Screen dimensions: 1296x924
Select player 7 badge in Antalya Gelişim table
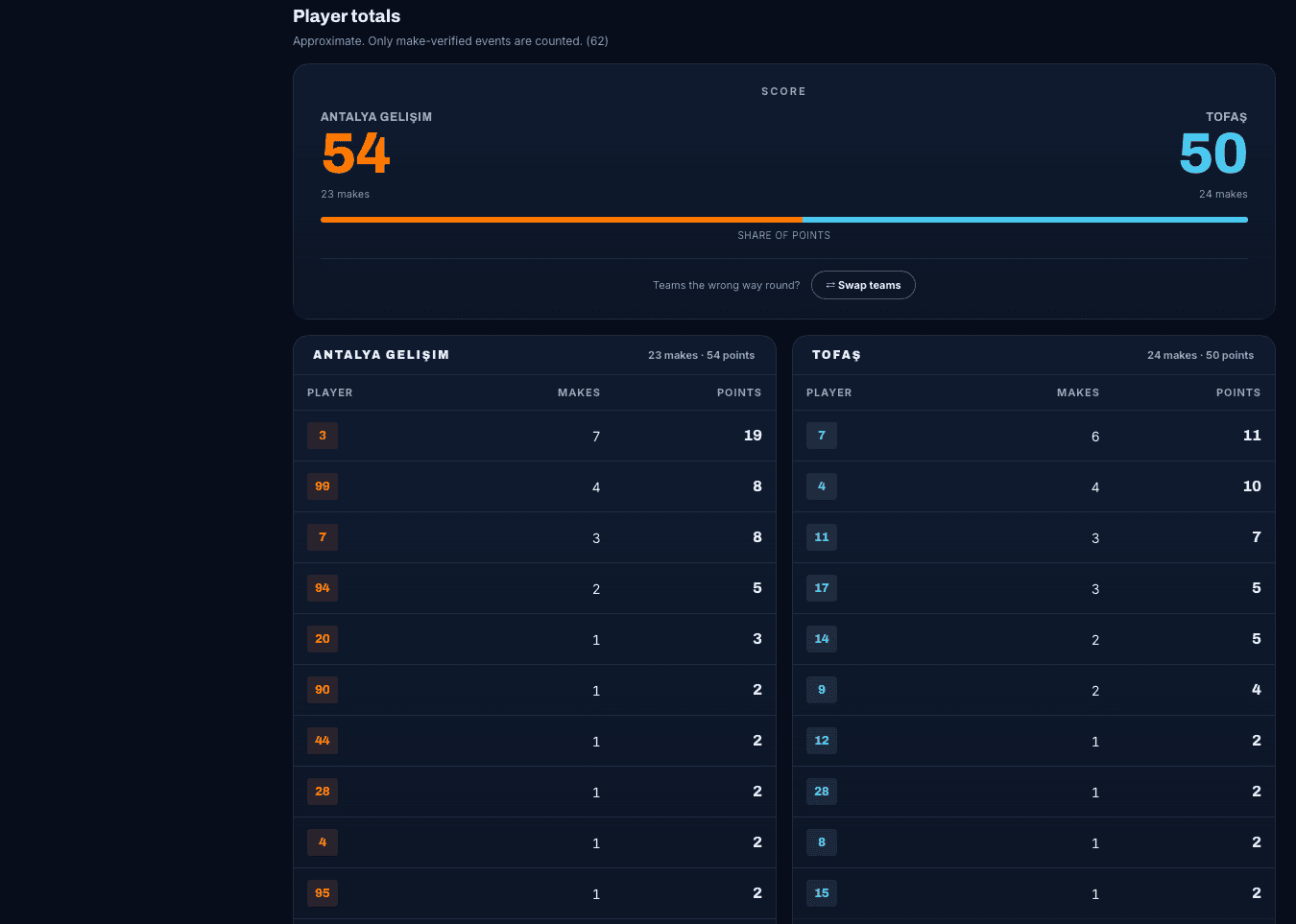pyautogui.click(x=323, y=537)
